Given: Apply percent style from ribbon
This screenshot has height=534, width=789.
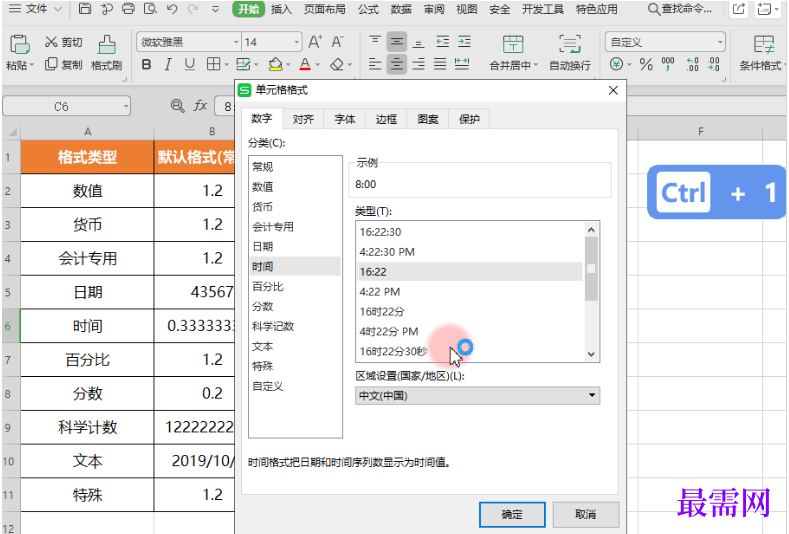Looking at the screenshot, I should (x=645, y=65).
